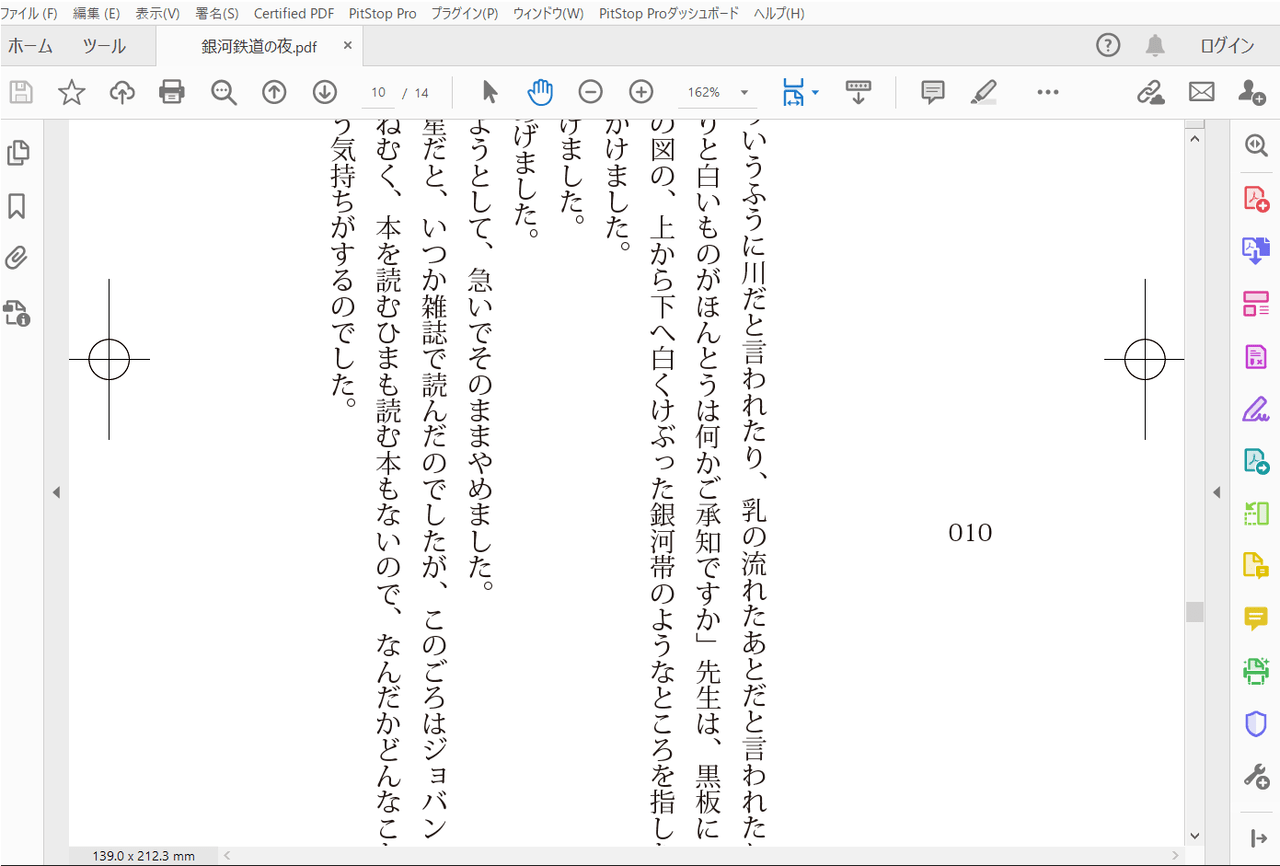Screen dimensions: 1280x866
Task: Activate the hand pan tool
Action: (x=540, y=92)
